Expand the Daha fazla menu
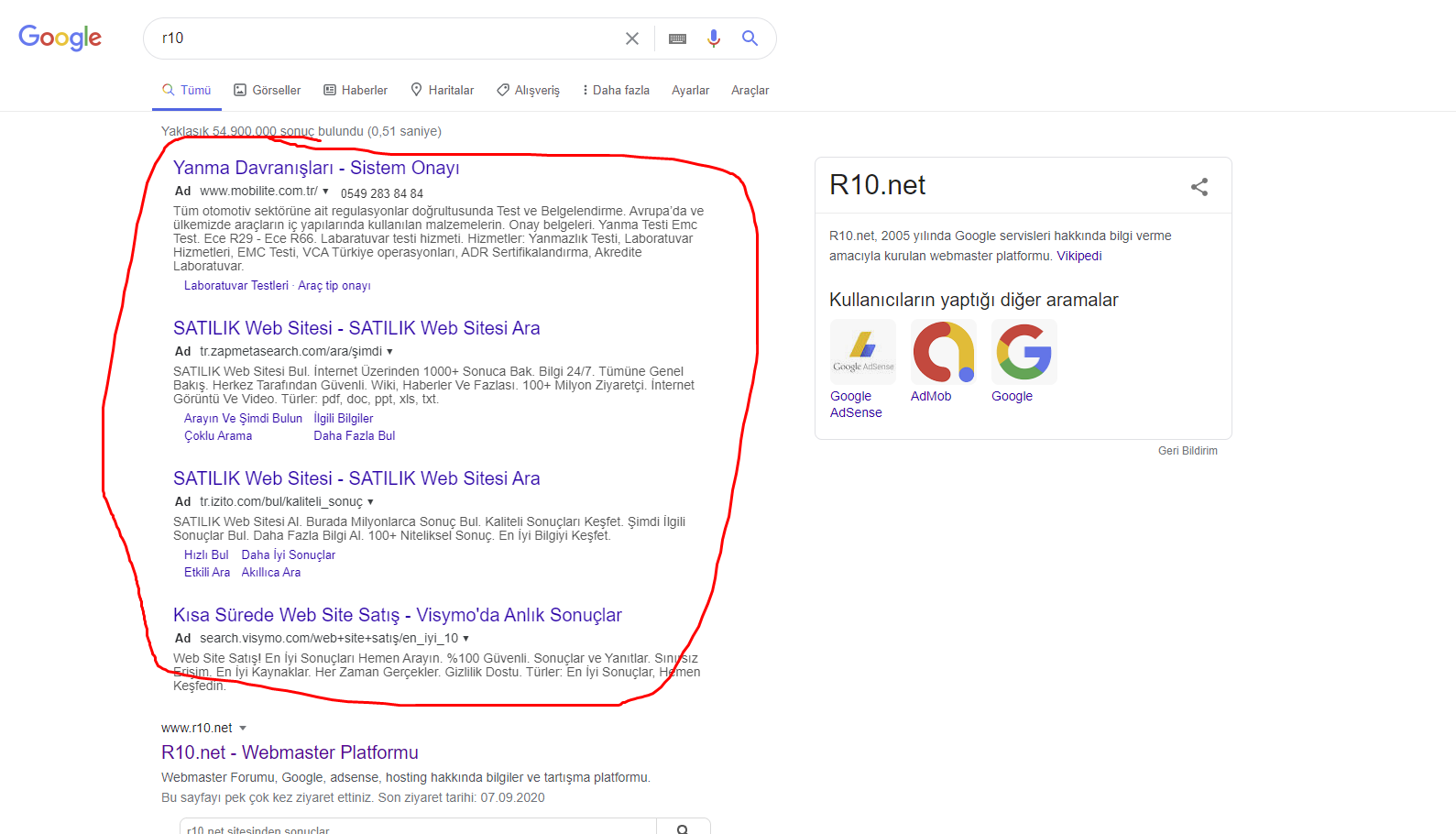 click(616, 90)
